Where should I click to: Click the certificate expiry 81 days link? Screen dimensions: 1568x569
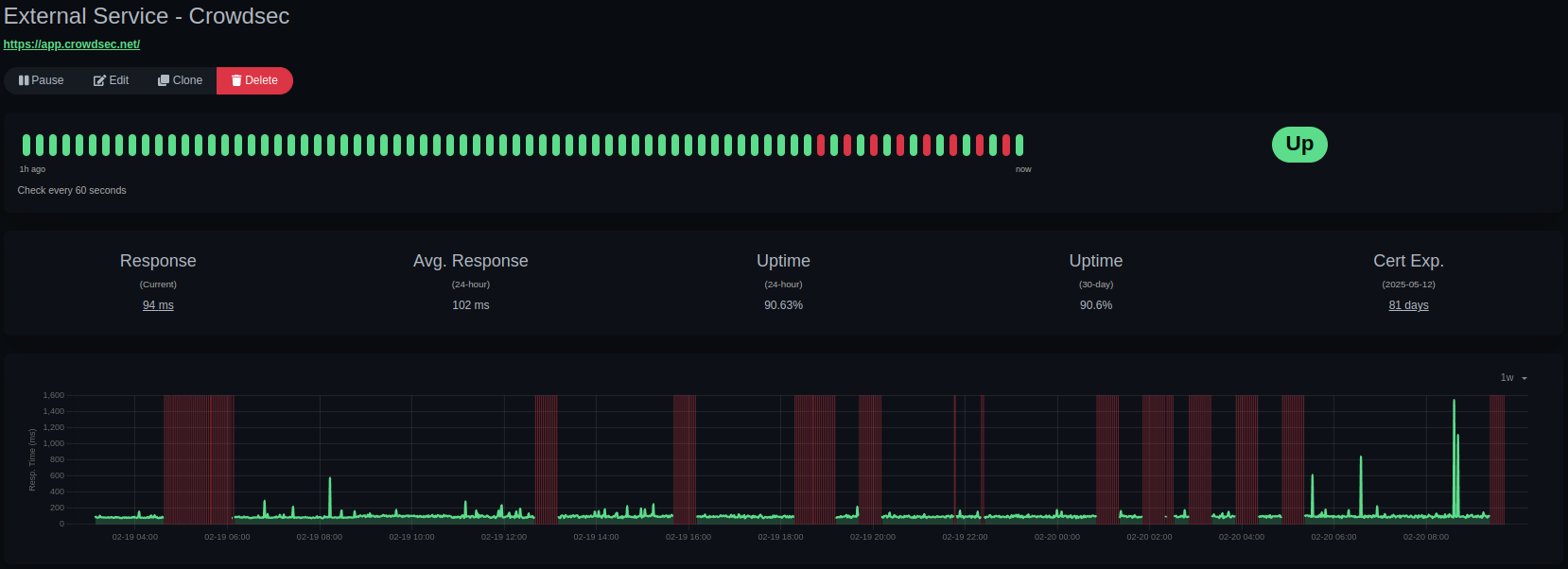pyautogui.click(x=1408, y=305)
